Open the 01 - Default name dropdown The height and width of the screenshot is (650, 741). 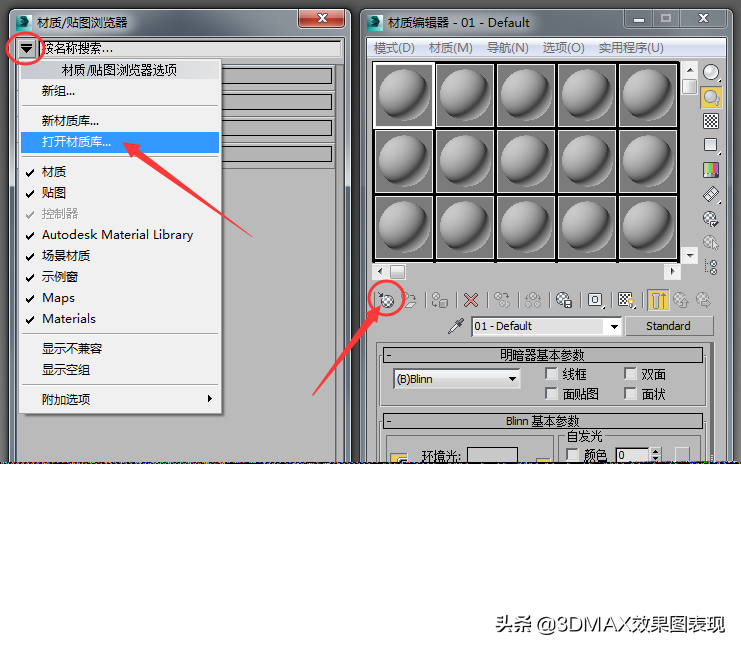click(x=614, y=326)
